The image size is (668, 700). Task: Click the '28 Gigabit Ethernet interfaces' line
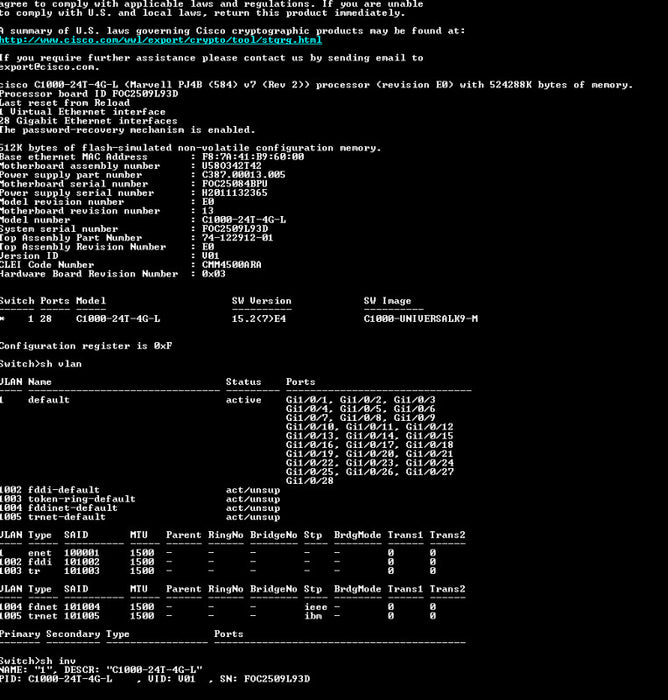click(x=88, y=121)
